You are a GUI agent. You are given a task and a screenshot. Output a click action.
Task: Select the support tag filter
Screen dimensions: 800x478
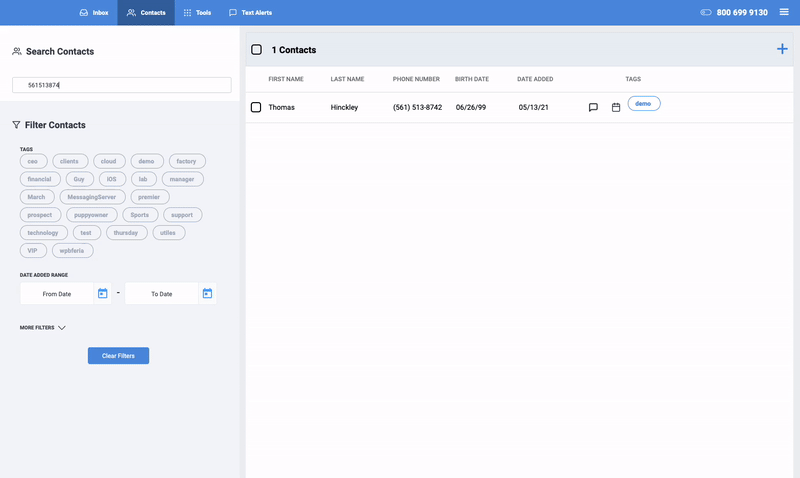point(182,215)
